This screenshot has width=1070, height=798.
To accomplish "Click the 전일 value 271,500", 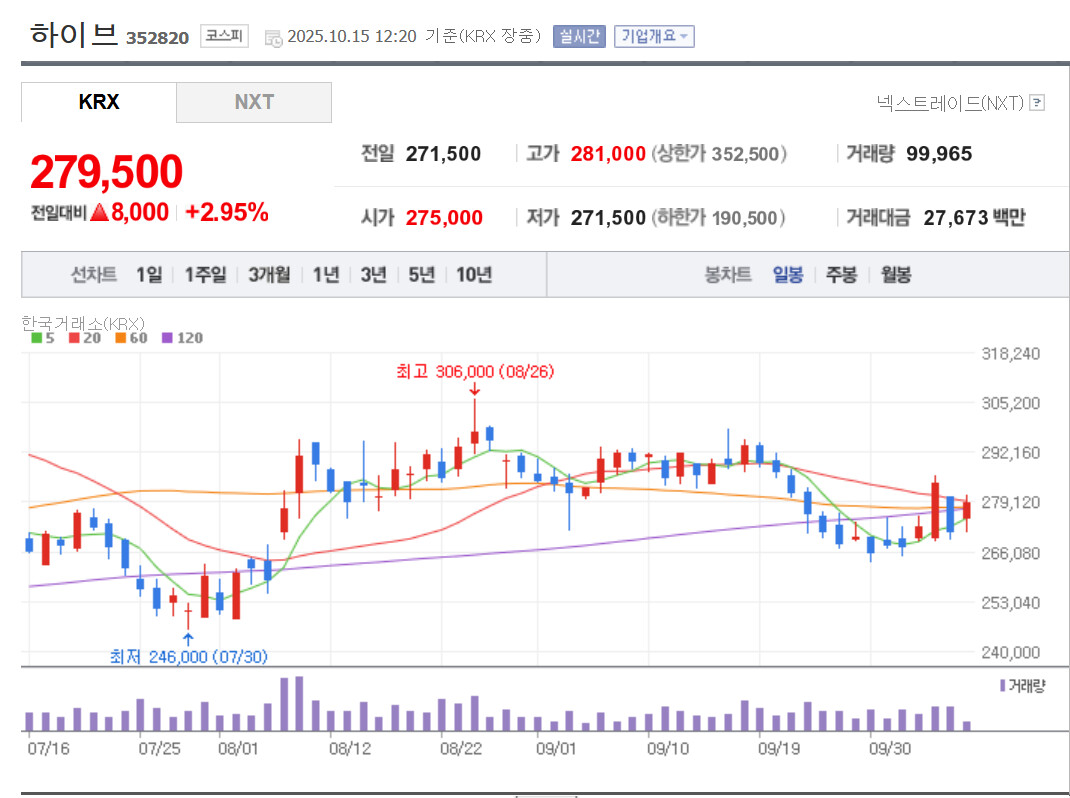I will [x=444, y=154].
